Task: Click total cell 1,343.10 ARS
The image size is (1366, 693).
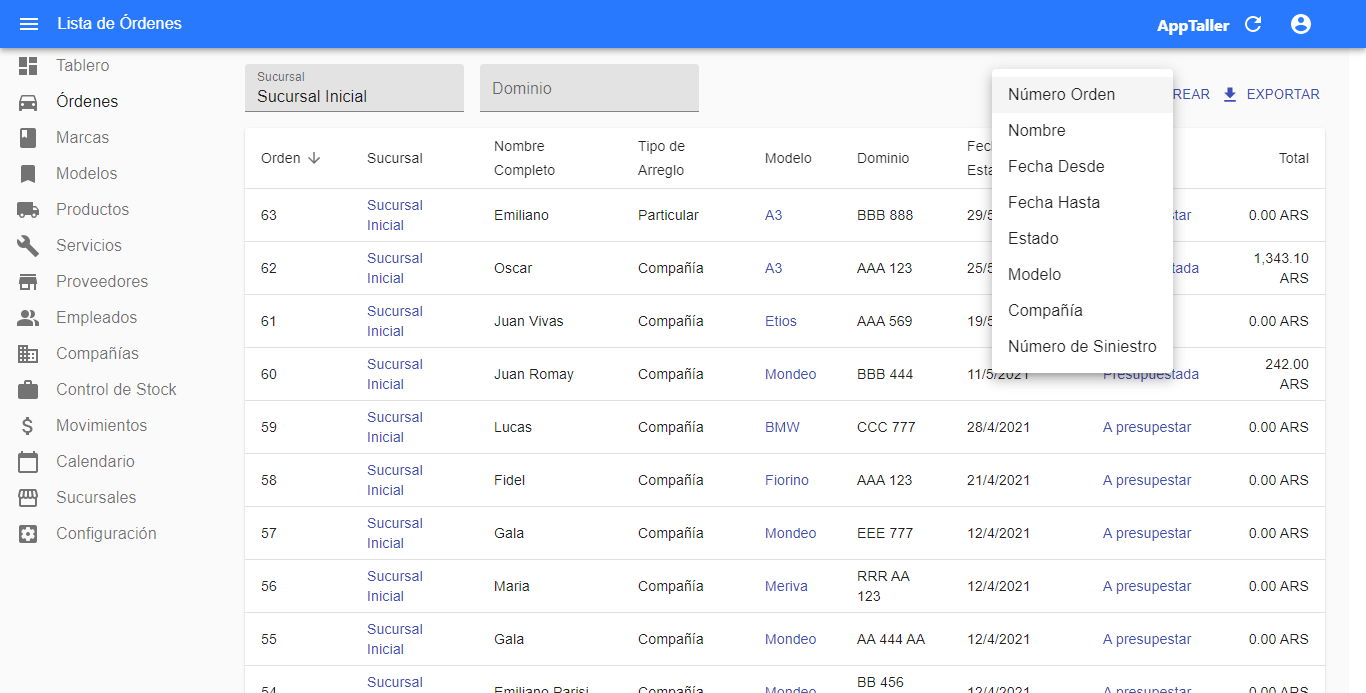Action: 1281,268
